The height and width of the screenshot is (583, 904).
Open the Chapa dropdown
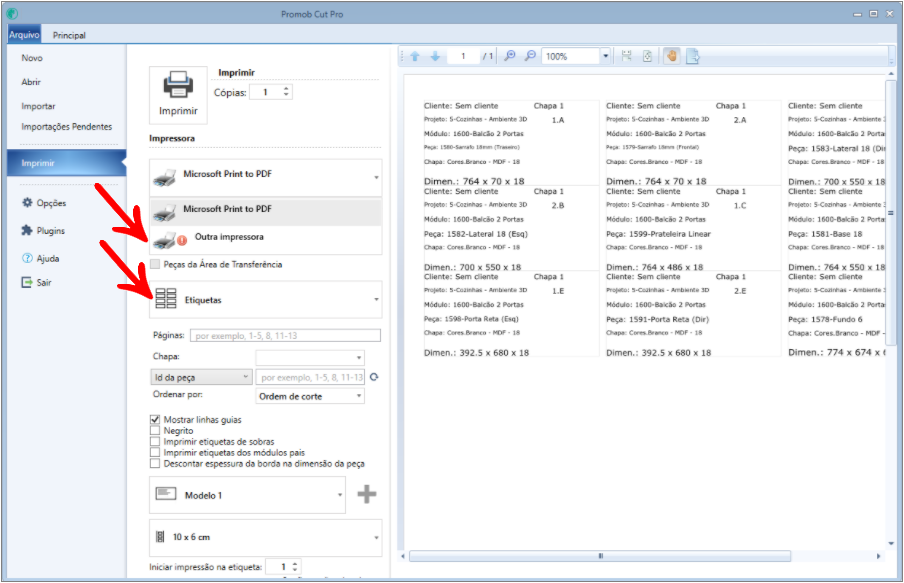310,358
